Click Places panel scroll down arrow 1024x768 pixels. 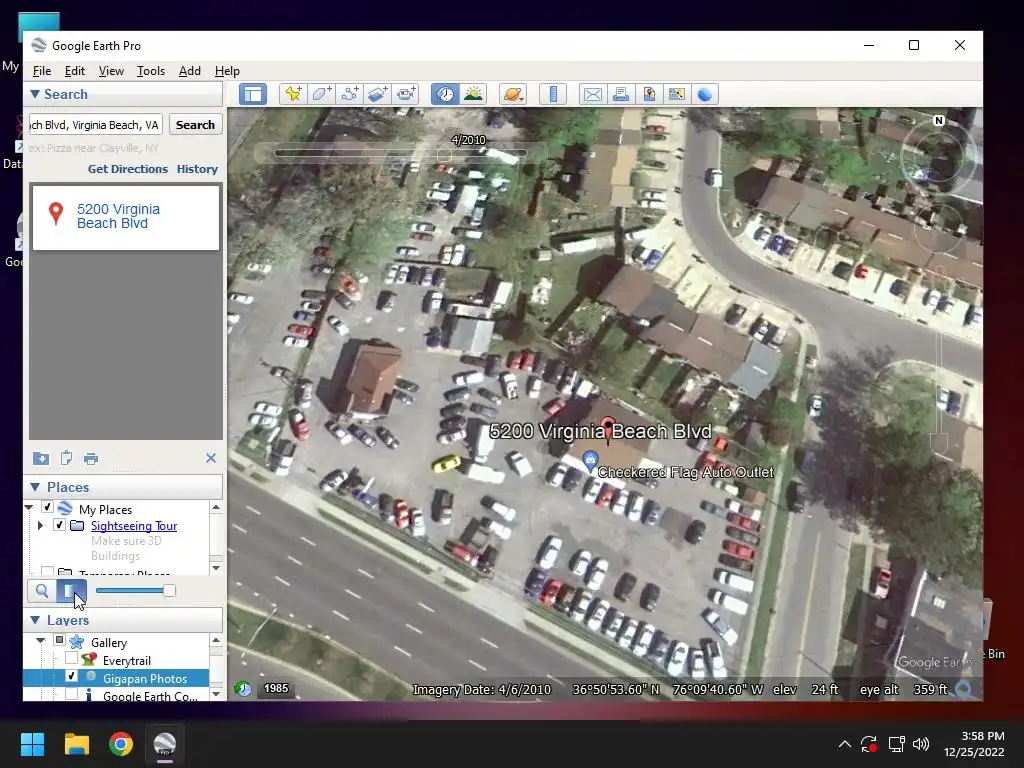click(216, 569)
